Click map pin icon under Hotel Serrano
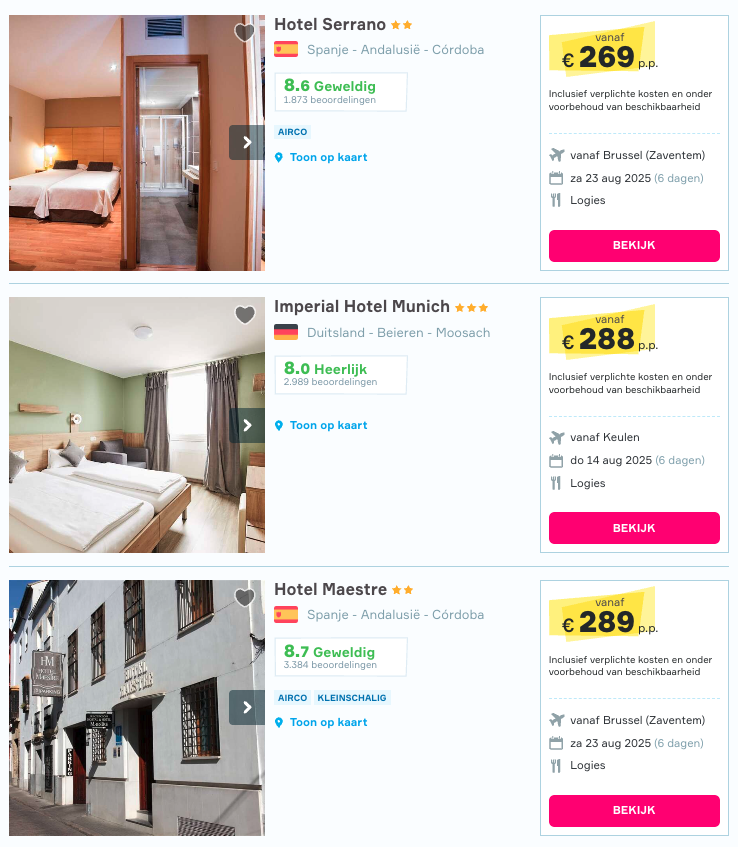The image size is (738, 847). click(x=279, y=158)
